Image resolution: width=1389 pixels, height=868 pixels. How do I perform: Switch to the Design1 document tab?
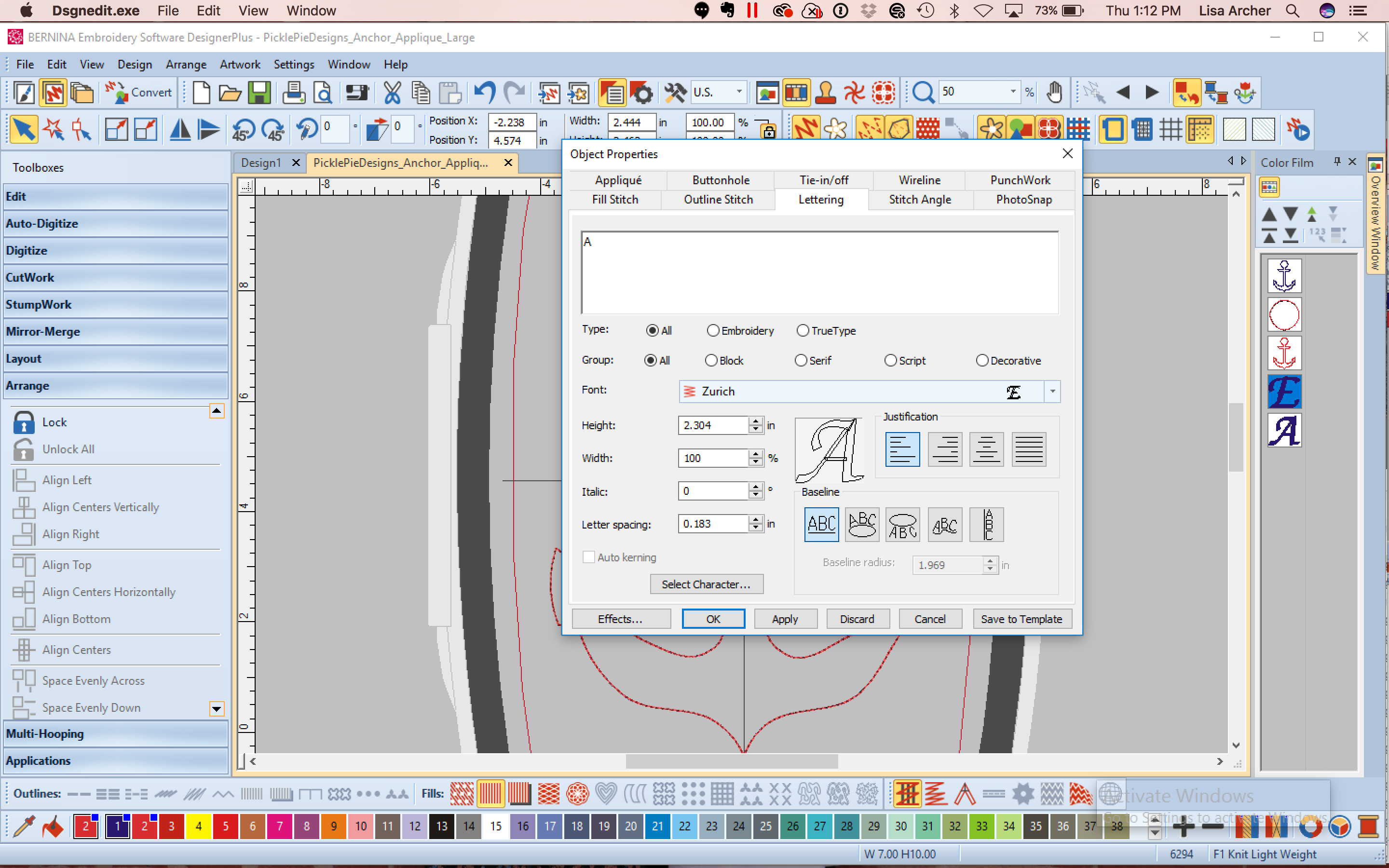click(261, 163)
